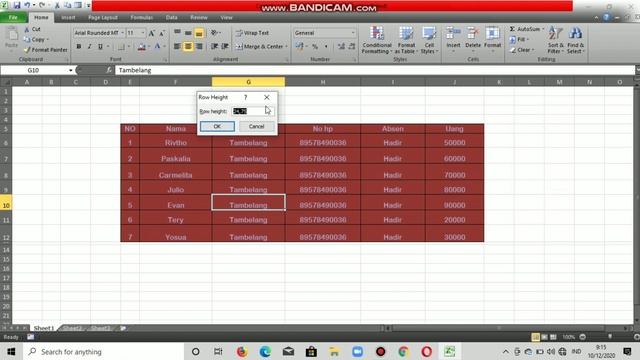Apply the font color A

pos(157,47)
